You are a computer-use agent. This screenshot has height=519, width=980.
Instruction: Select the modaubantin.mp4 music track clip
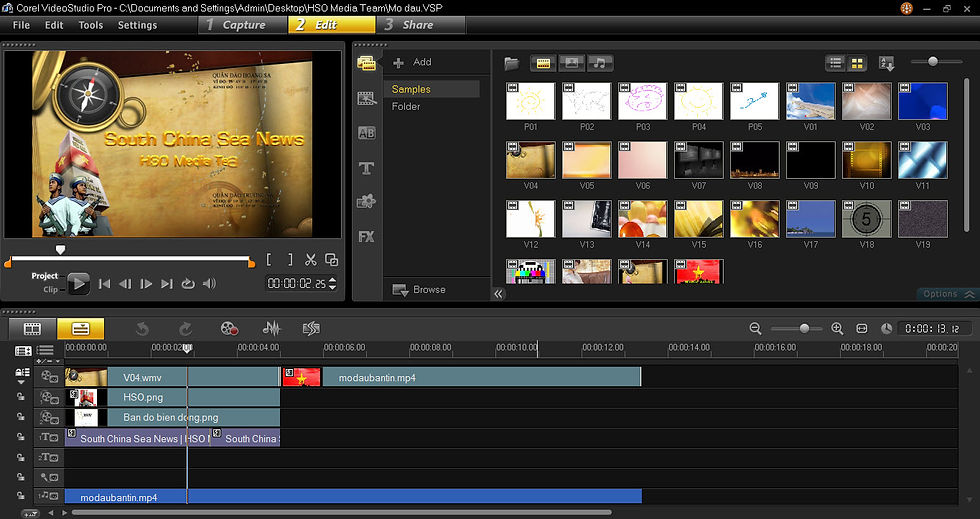[353, 497]
